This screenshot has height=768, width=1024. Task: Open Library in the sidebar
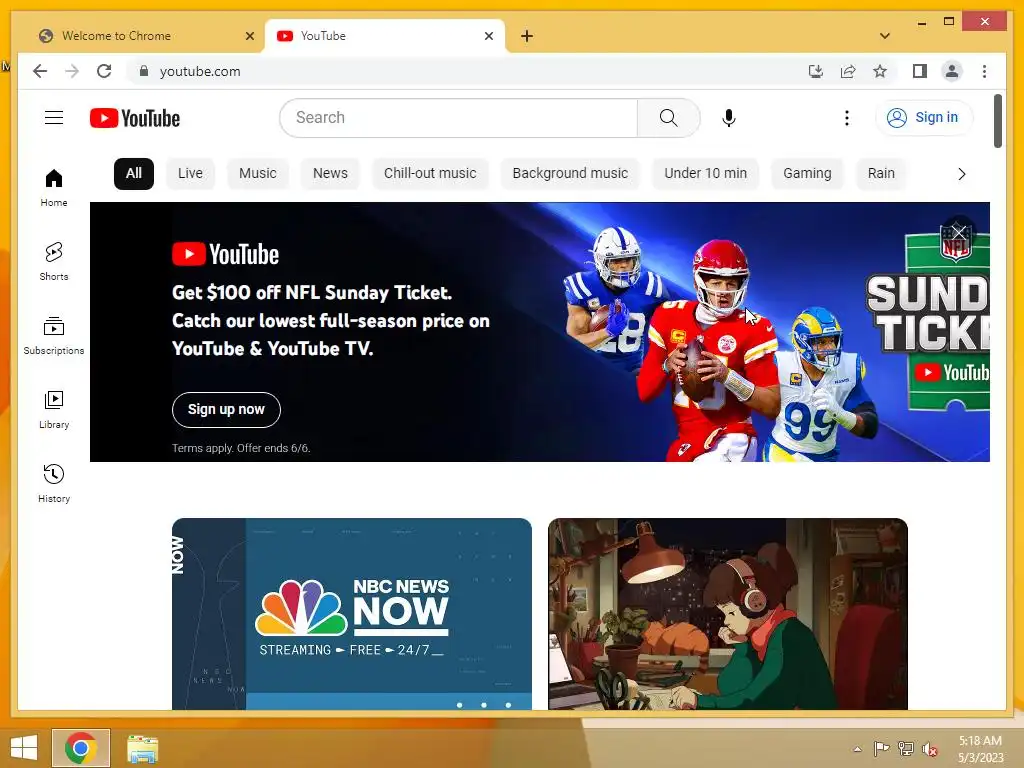(x=54, y=409)
